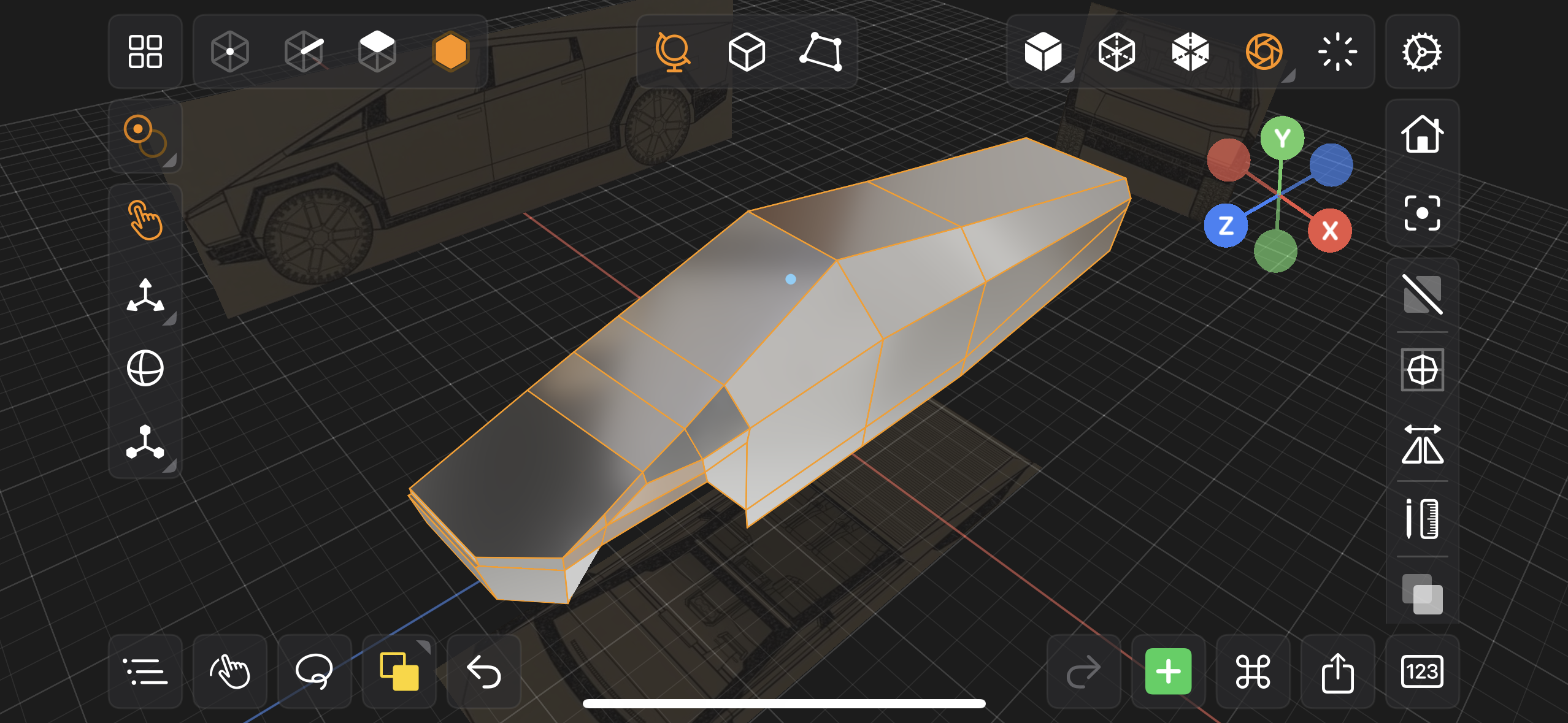Viewport: 1568px width, 723px height.
Task: Open the yellow overlapping squares selection options
Action: point(399,671)
